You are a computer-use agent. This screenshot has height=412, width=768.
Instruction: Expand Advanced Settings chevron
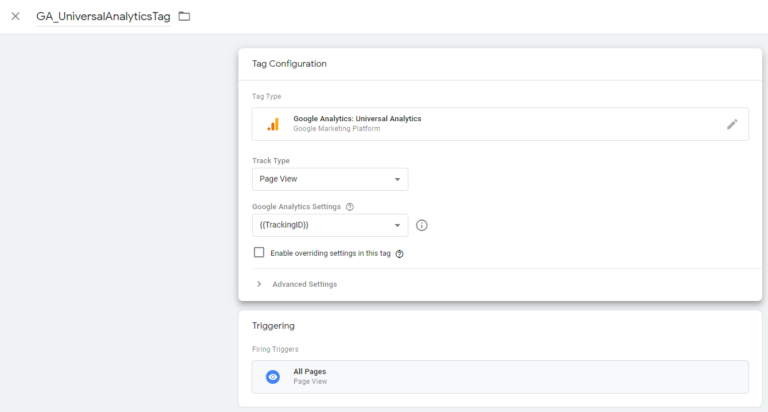[259, 284]
